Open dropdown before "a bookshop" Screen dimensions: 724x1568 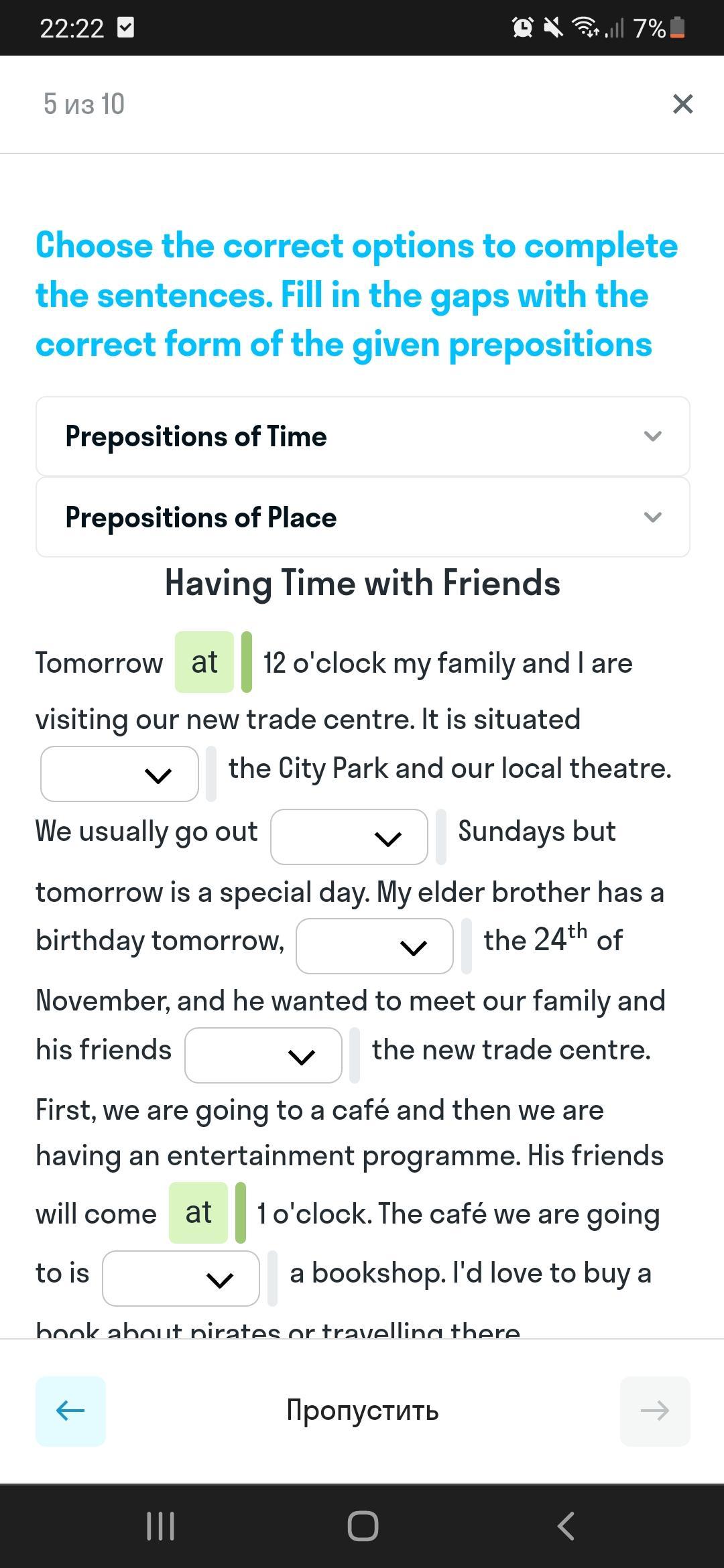click(x=180, y=1279)
